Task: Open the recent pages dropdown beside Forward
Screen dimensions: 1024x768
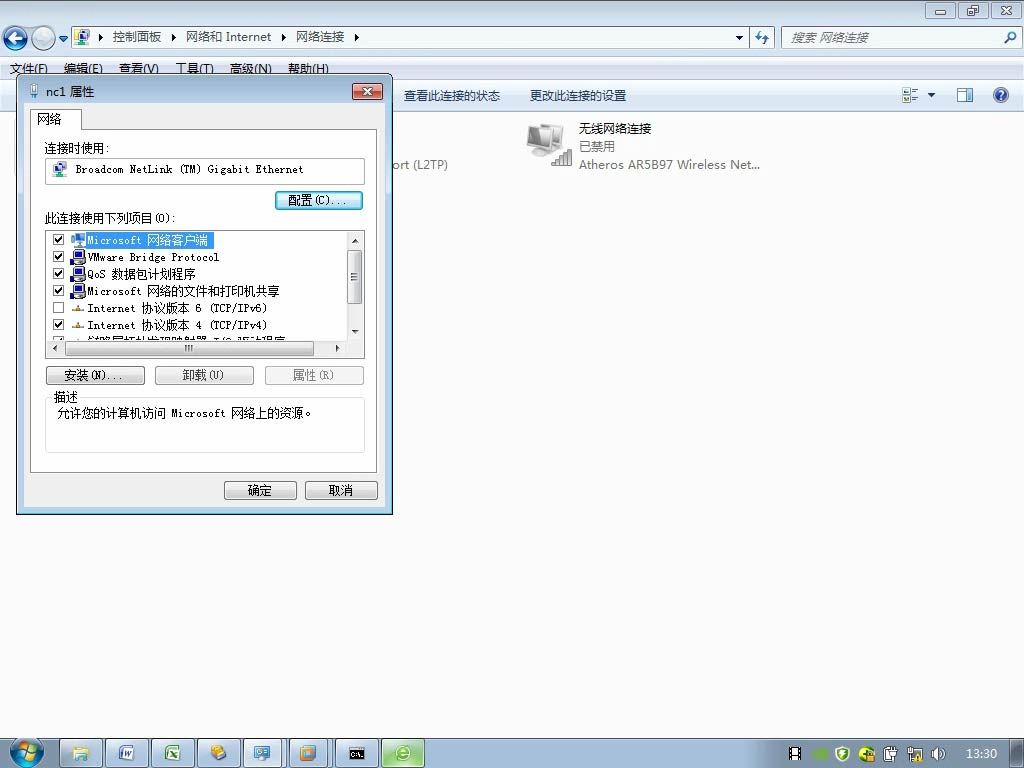Action: pyautogui.click(x=63, y=39)
